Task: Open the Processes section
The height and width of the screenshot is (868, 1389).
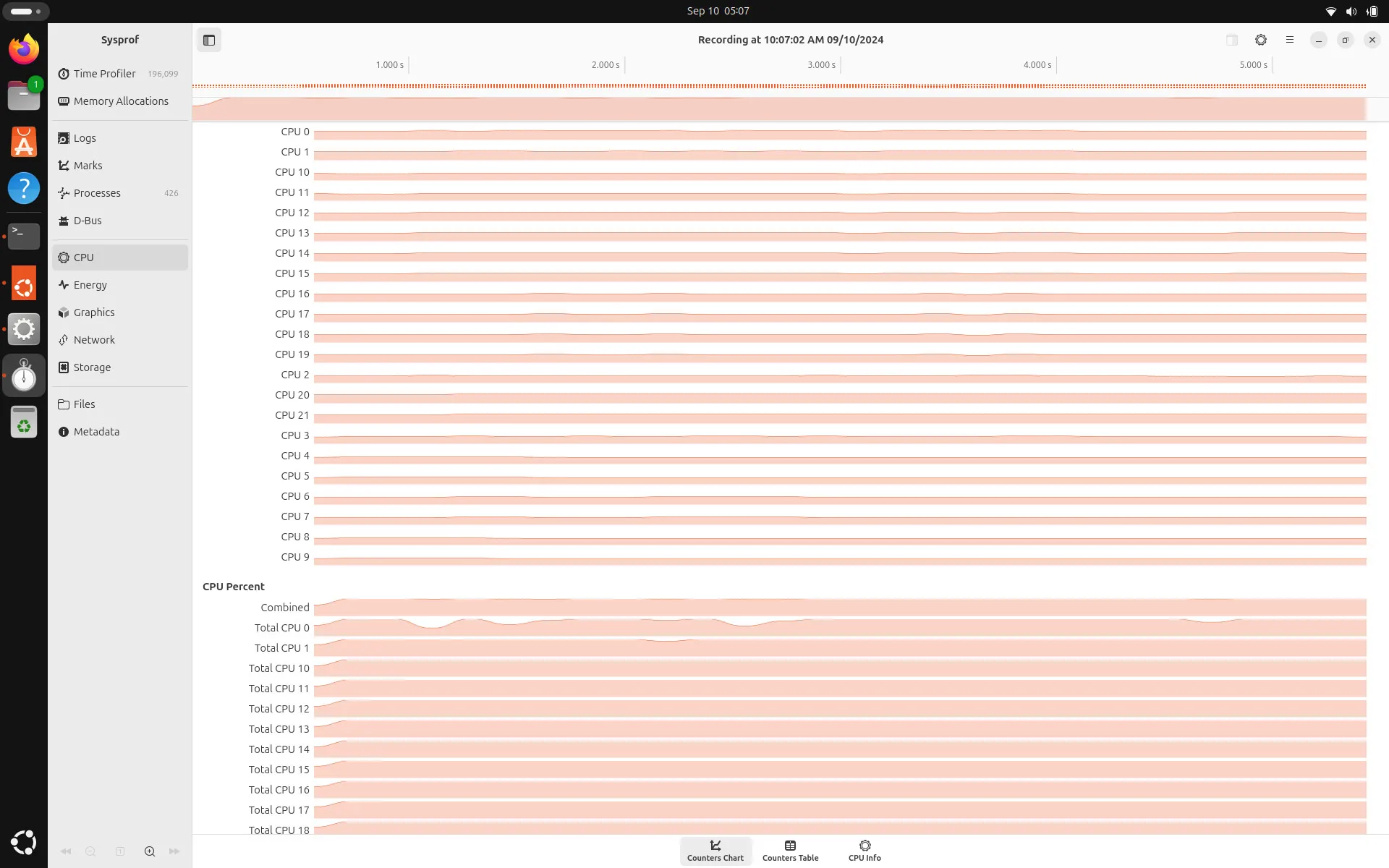Action: [x=120, y=193]
